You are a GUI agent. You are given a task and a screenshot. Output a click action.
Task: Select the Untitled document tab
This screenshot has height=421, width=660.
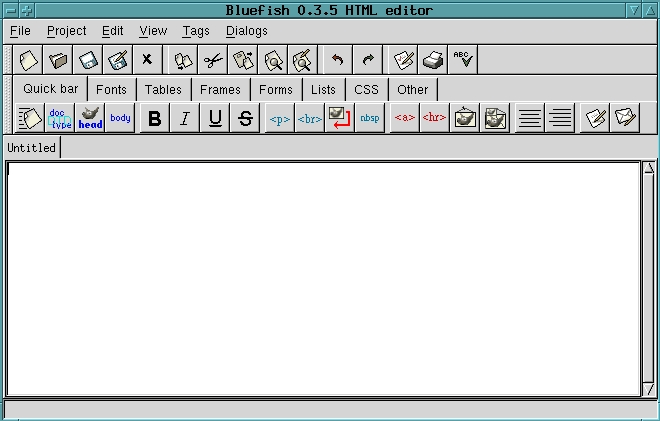pyautogui.click(x=32, y=148)
